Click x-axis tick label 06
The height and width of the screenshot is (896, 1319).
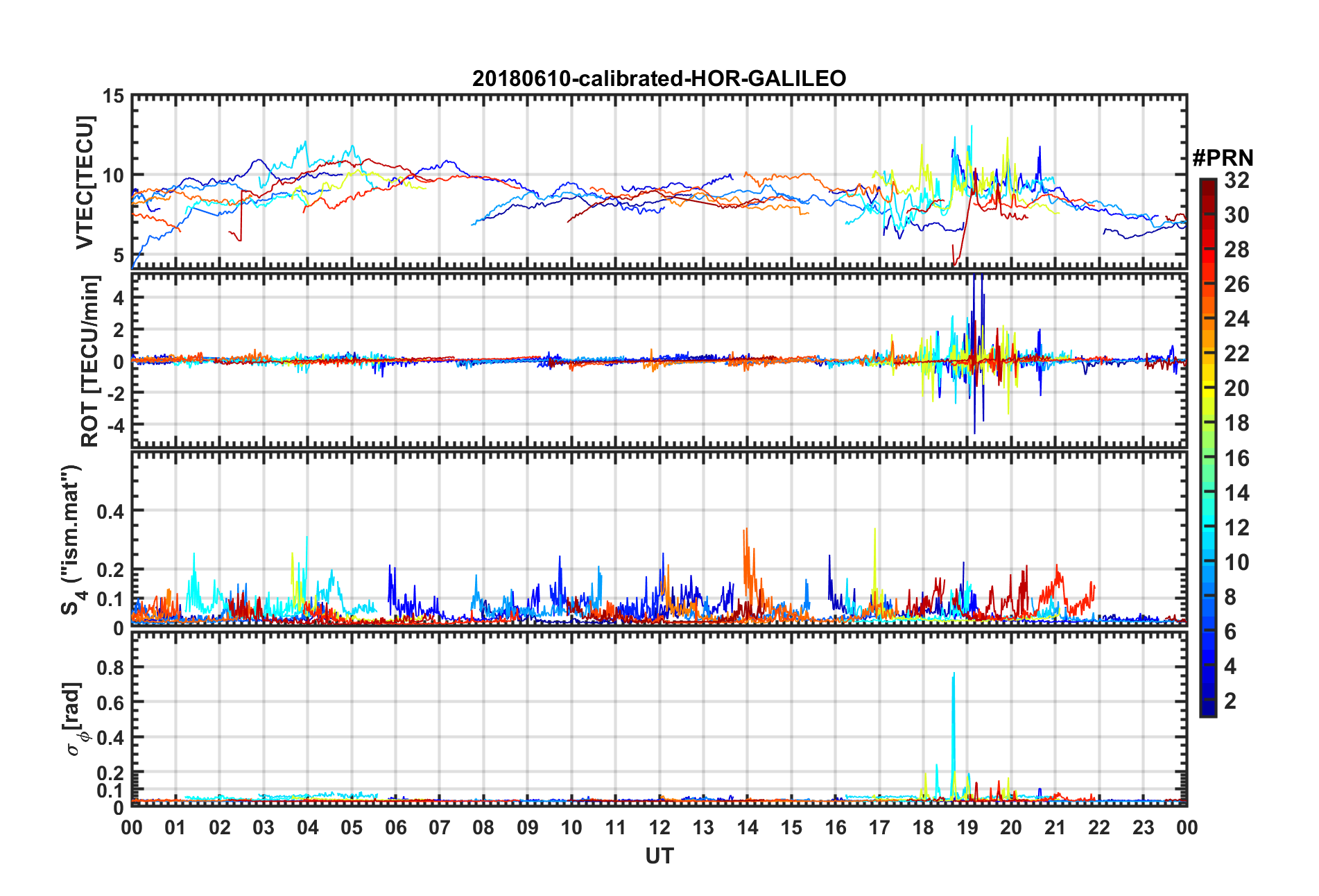395,827
